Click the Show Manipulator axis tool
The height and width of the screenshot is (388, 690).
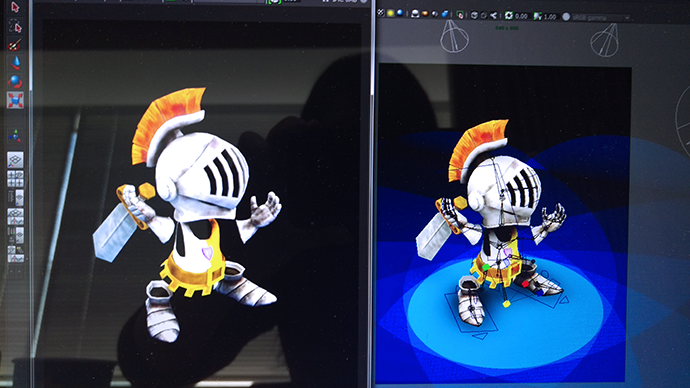(x=15, y=136)
